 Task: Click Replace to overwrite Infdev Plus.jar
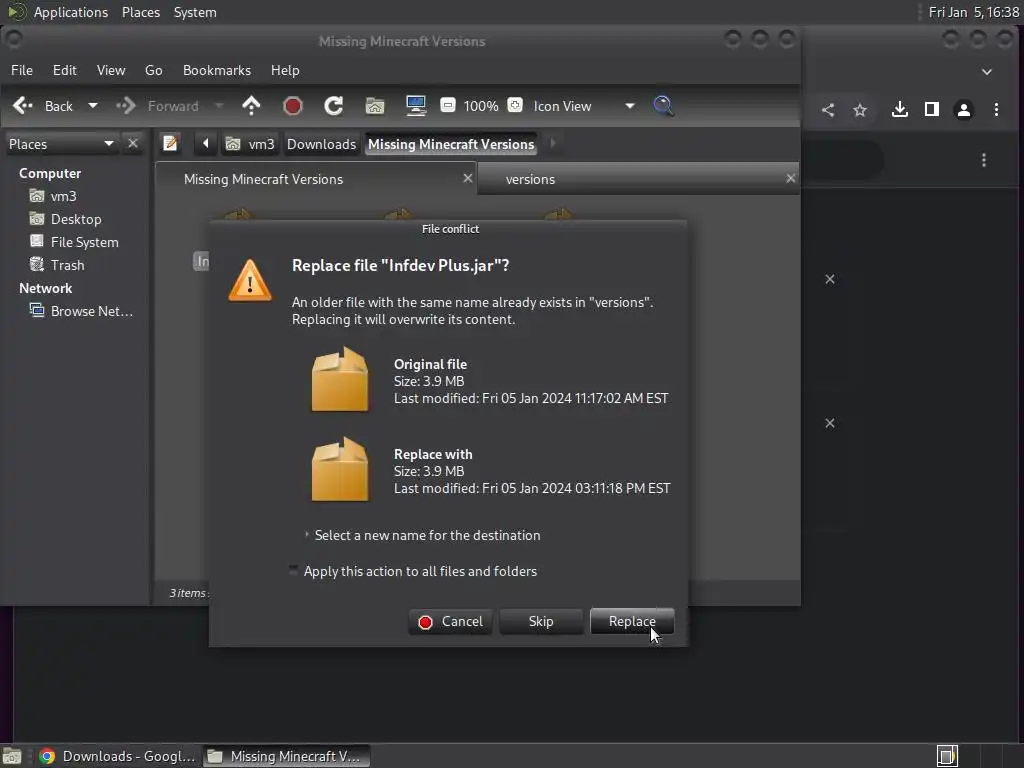[632, 621]
